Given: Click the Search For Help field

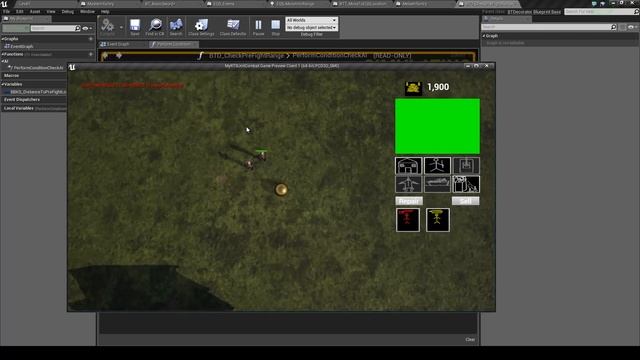Looking at the screenshot, I should (601, 11).
